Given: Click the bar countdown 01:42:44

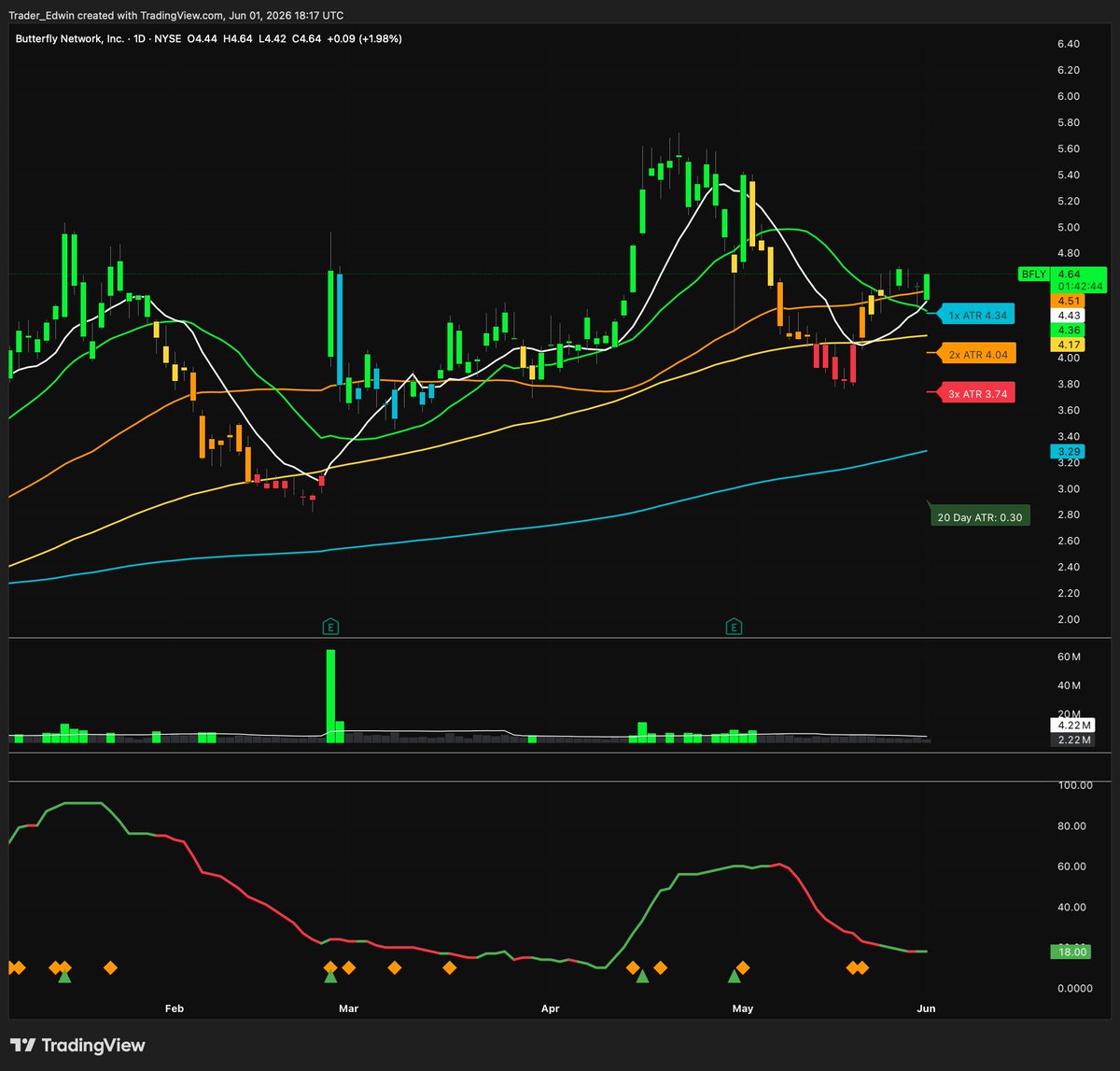Looking at the screenshot, I should (x=1079, y=287).
